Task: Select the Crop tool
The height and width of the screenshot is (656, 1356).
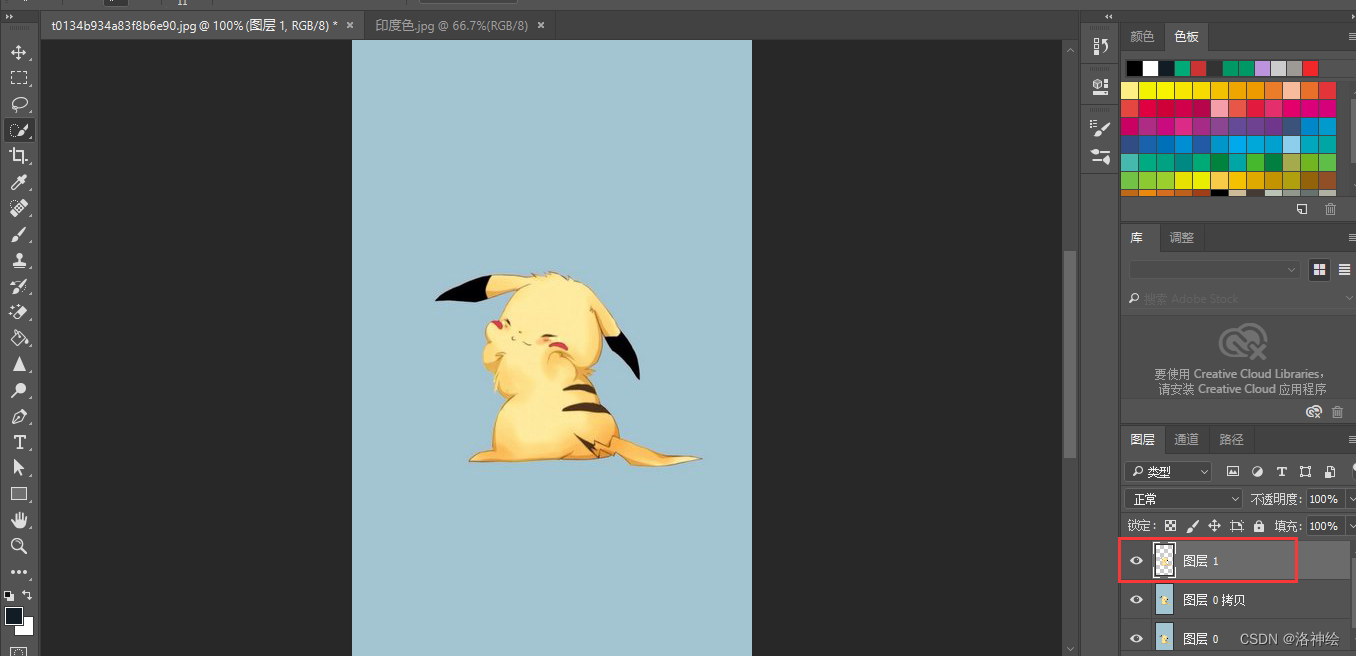Action: click(x=19, y=155)
